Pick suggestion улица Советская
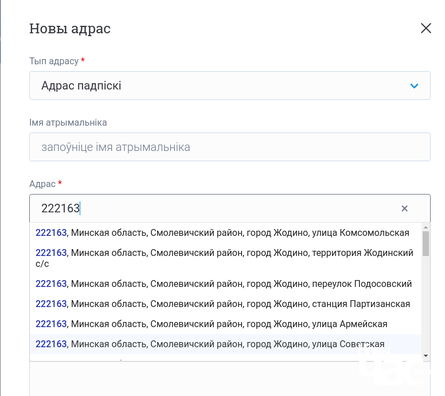Image resolution: width=445 pixels, height=396 pixels. coord(225,344)
